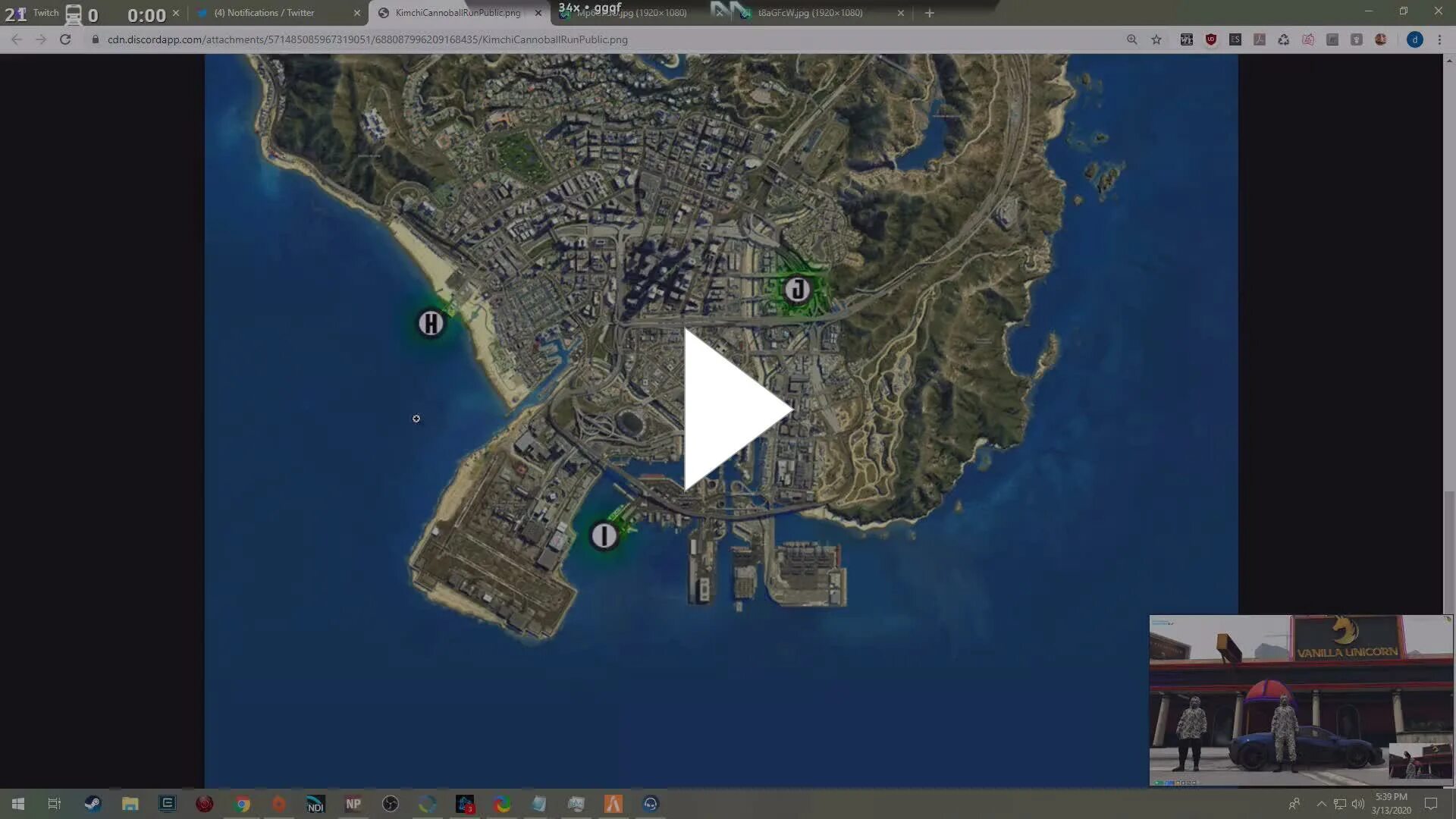Click the recycle arrows extension icon
Viewport: 1456px width, 819px height.
tap(1284, 39)
